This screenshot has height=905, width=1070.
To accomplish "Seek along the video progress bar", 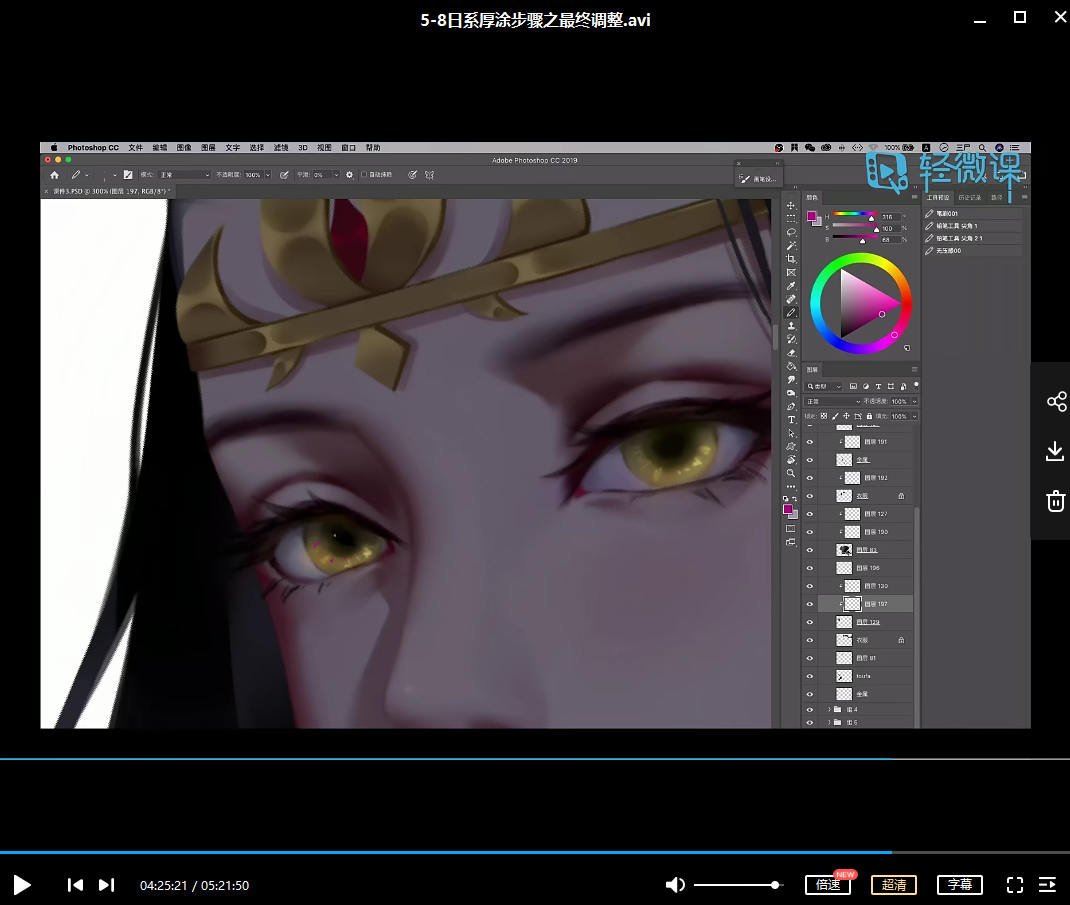I will click(535, 852).
